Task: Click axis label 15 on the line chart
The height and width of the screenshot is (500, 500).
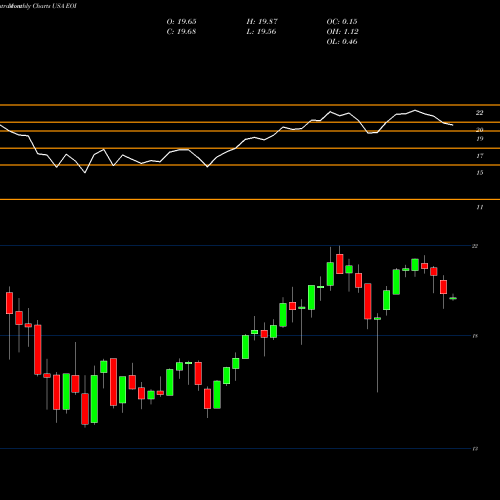Action: coord(479,173)
